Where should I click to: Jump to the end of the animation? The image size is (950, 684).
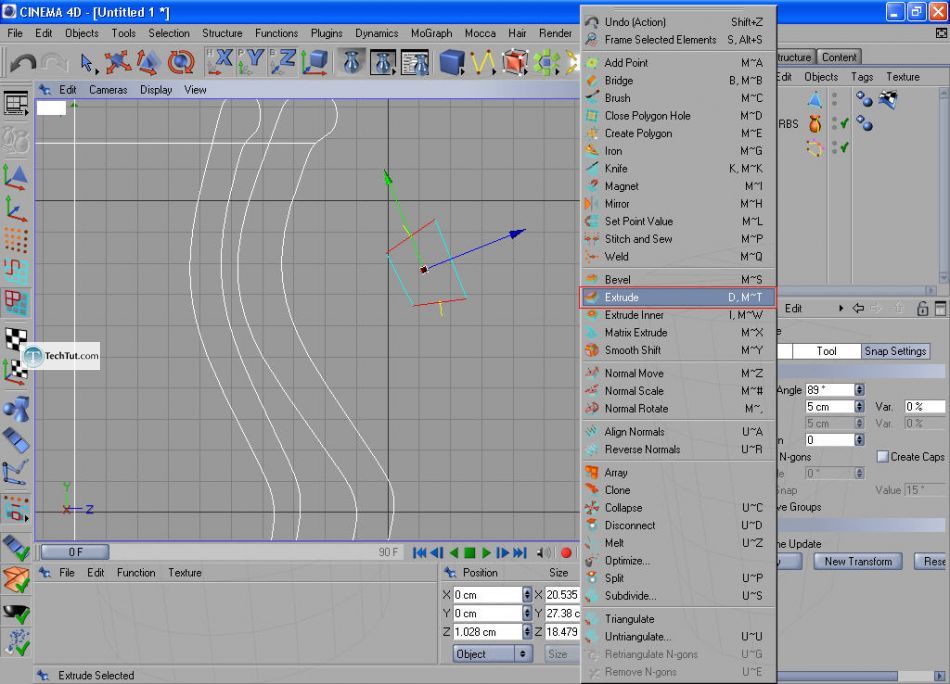click(520, 553)
